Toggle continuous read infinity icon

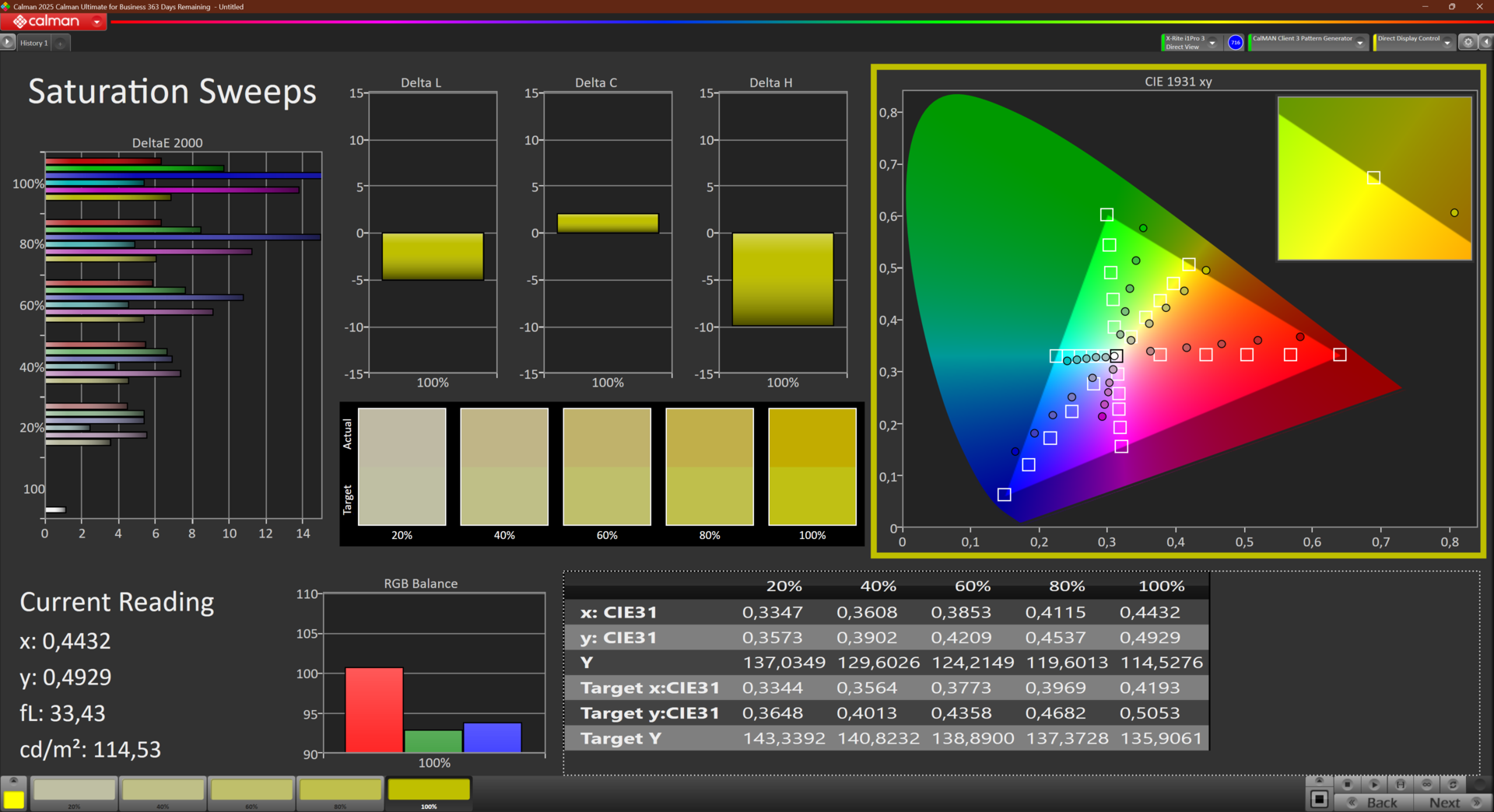pos(1427,784)
